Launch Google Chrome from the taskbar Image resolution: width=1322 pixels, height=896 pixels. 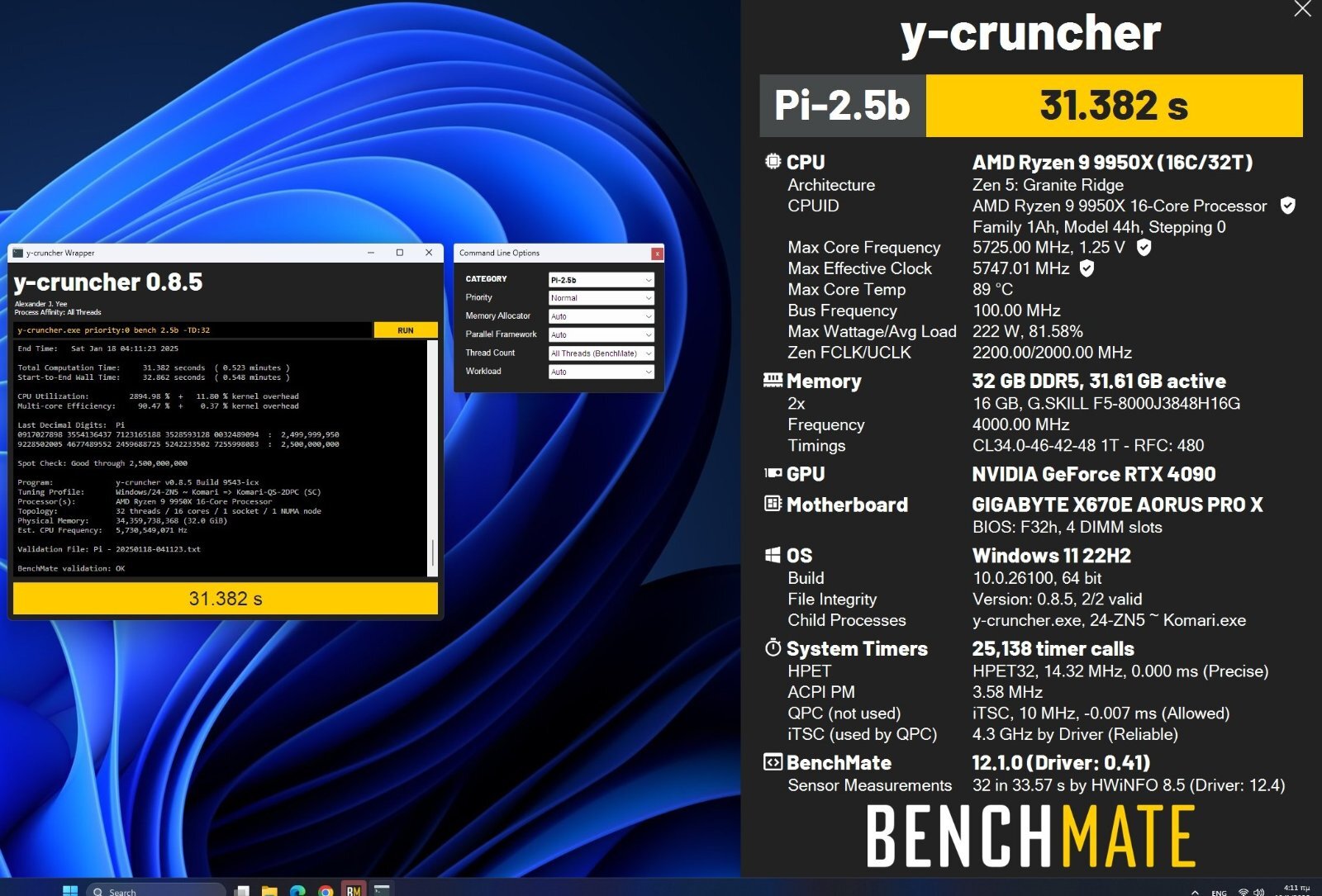point(326,891)
